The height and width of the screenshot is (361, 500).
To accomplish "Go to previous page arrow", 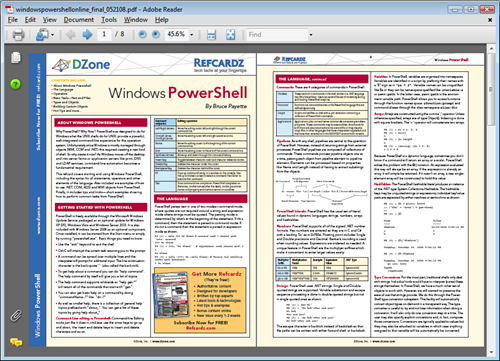I will click(71, 34).
